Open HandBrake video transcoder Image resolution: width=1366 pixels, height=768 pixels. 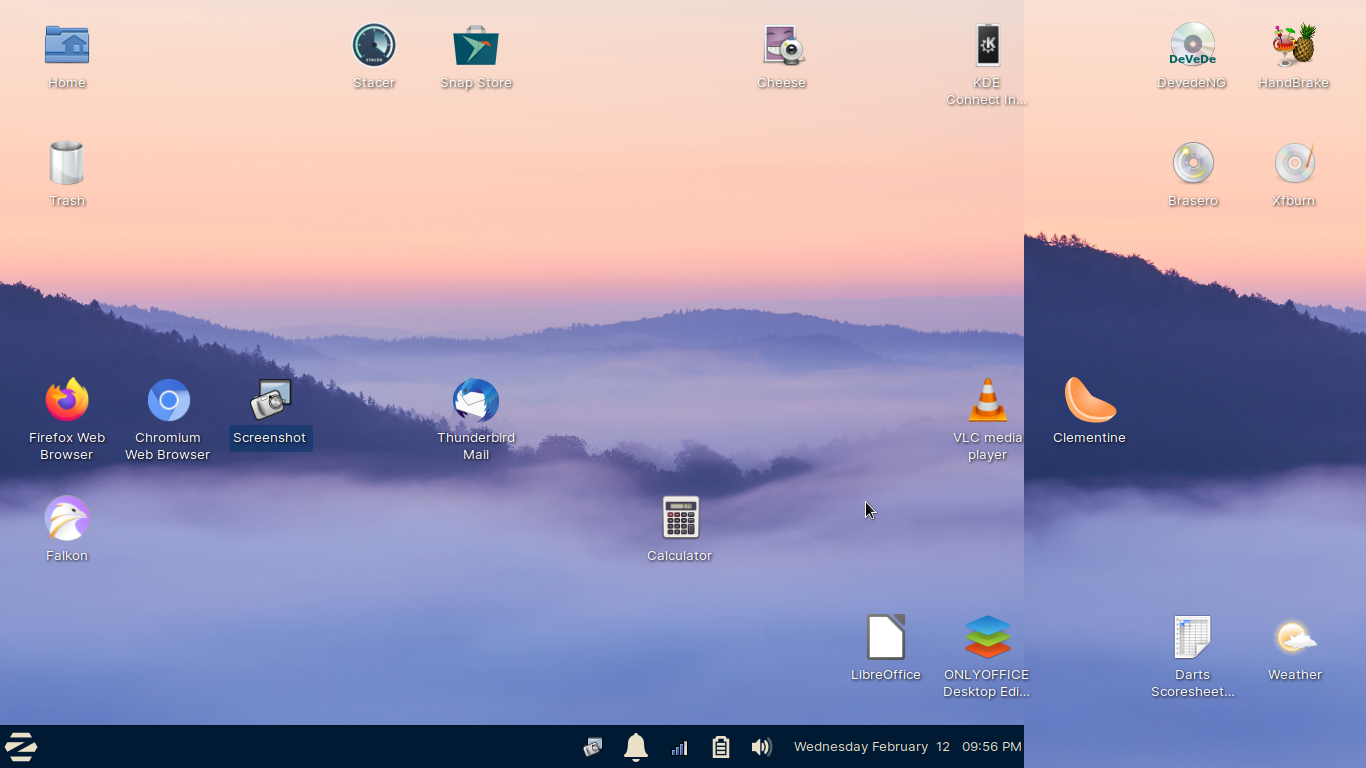pos(1294,46)
